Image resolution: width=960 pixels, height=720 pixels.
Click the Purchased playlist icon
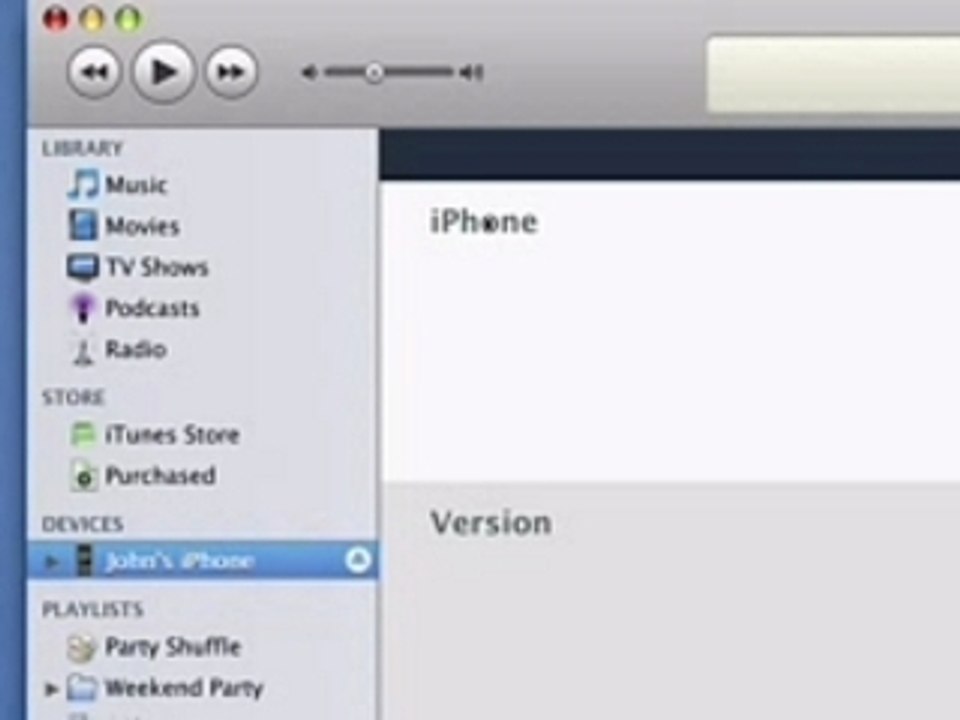click(x=84, y=476)
